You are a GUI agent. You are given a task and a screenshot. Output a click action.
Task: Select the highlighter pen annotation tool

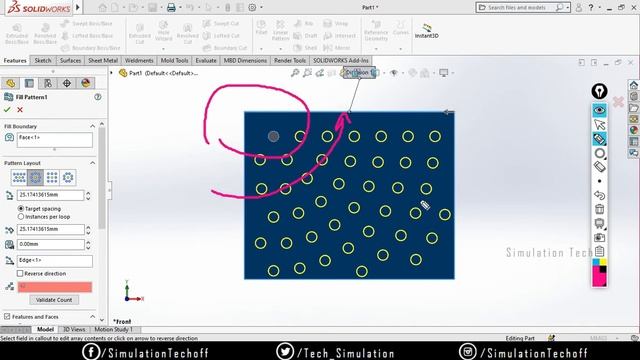[x=599, y=139]
